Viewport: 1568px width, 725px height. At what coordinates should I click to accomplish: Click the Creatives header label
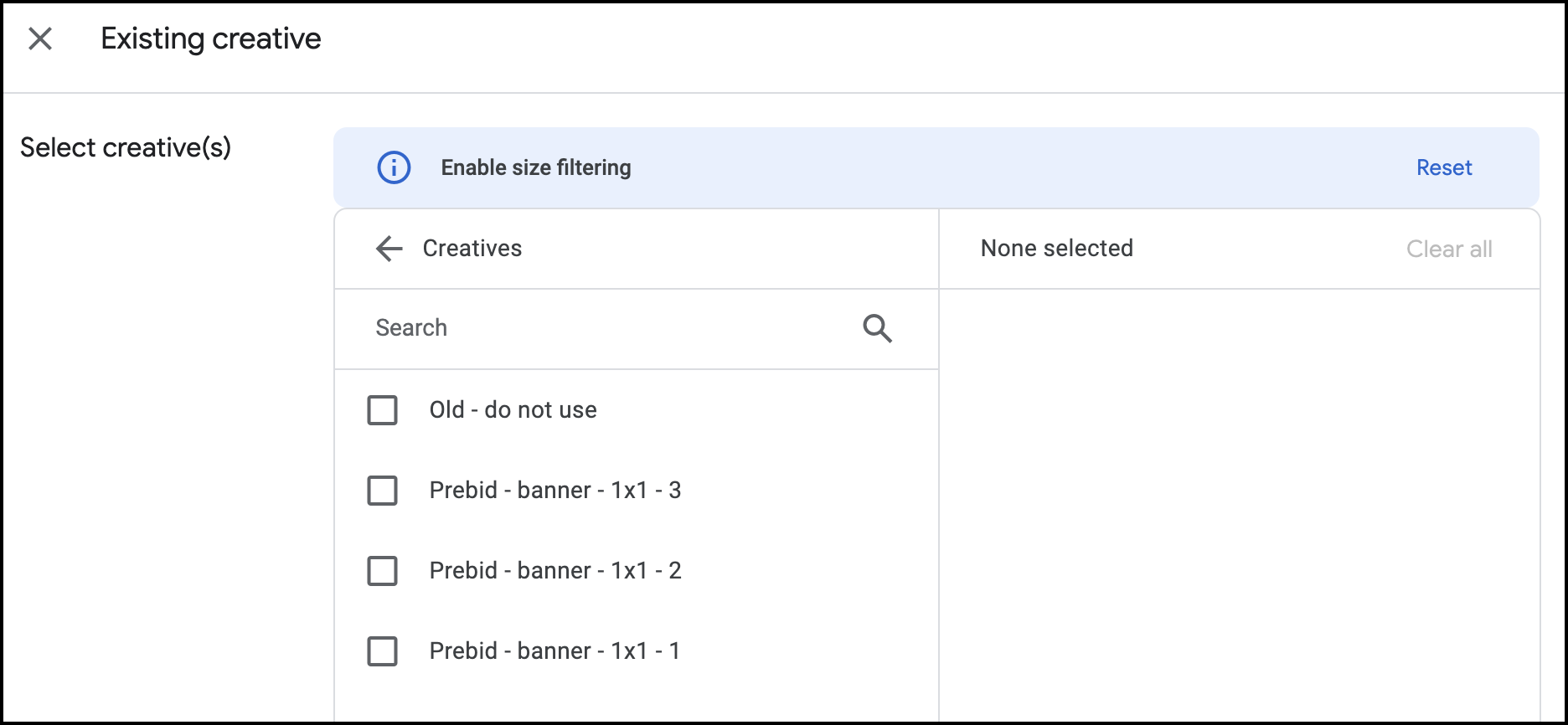[x=471, y=248]
